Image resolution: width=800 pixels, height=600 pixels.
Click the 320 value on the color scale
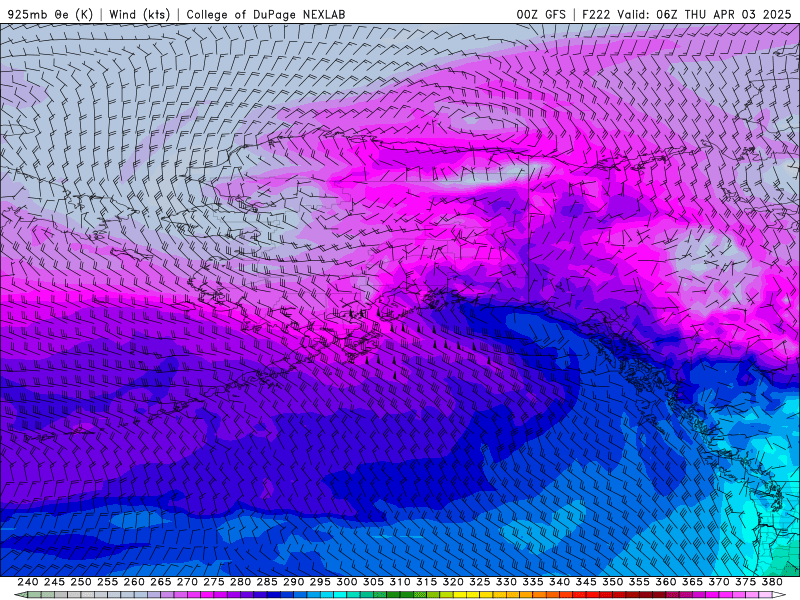click(x=453, y=582)
